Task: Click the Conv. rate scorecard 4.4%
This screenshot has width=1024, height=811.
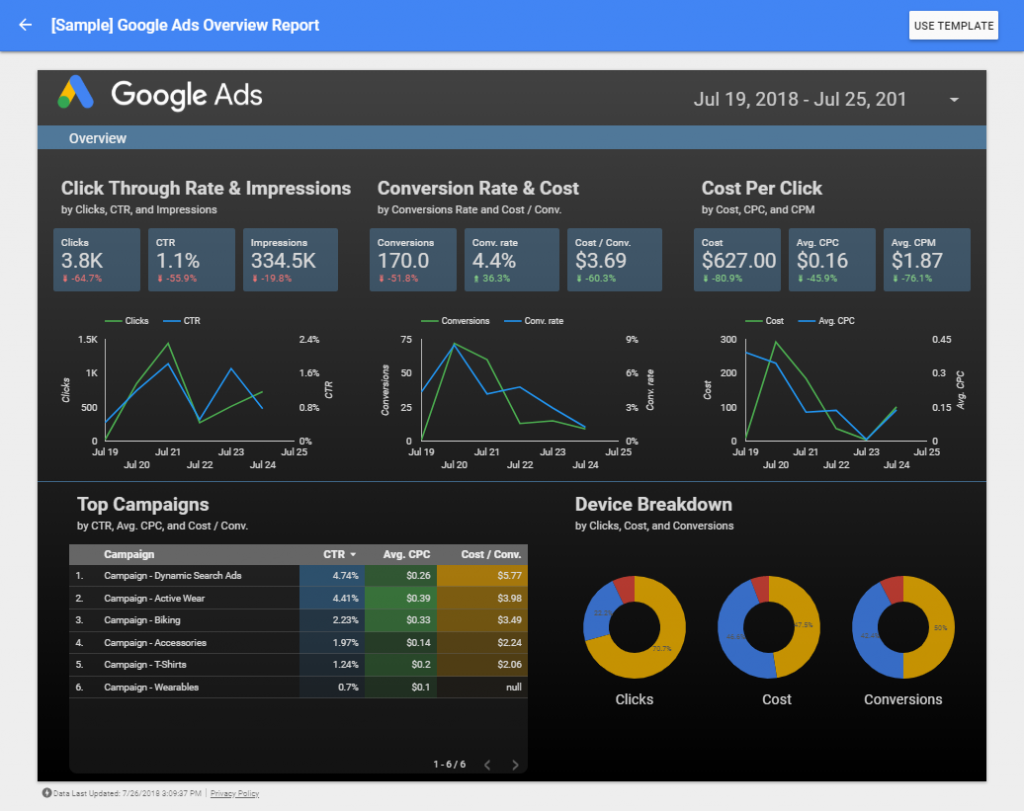Action: click(512, 260)
